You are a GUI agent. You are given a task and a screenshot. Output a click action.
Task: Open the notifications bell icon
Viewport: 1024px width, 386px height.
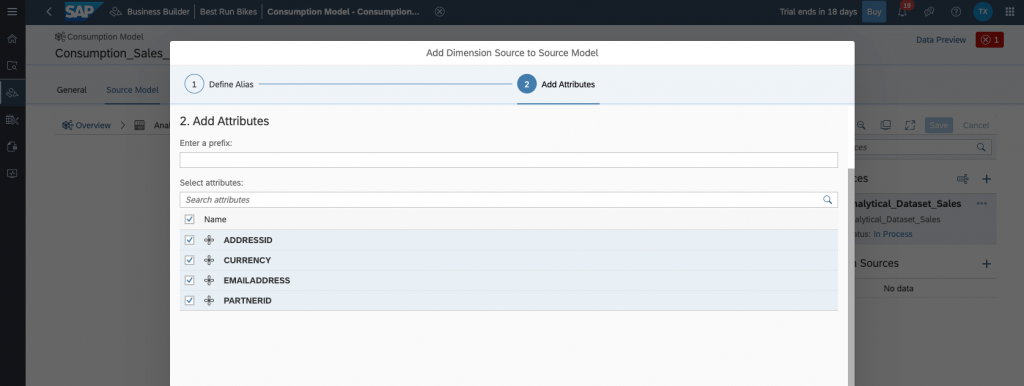tap(903, 12)
